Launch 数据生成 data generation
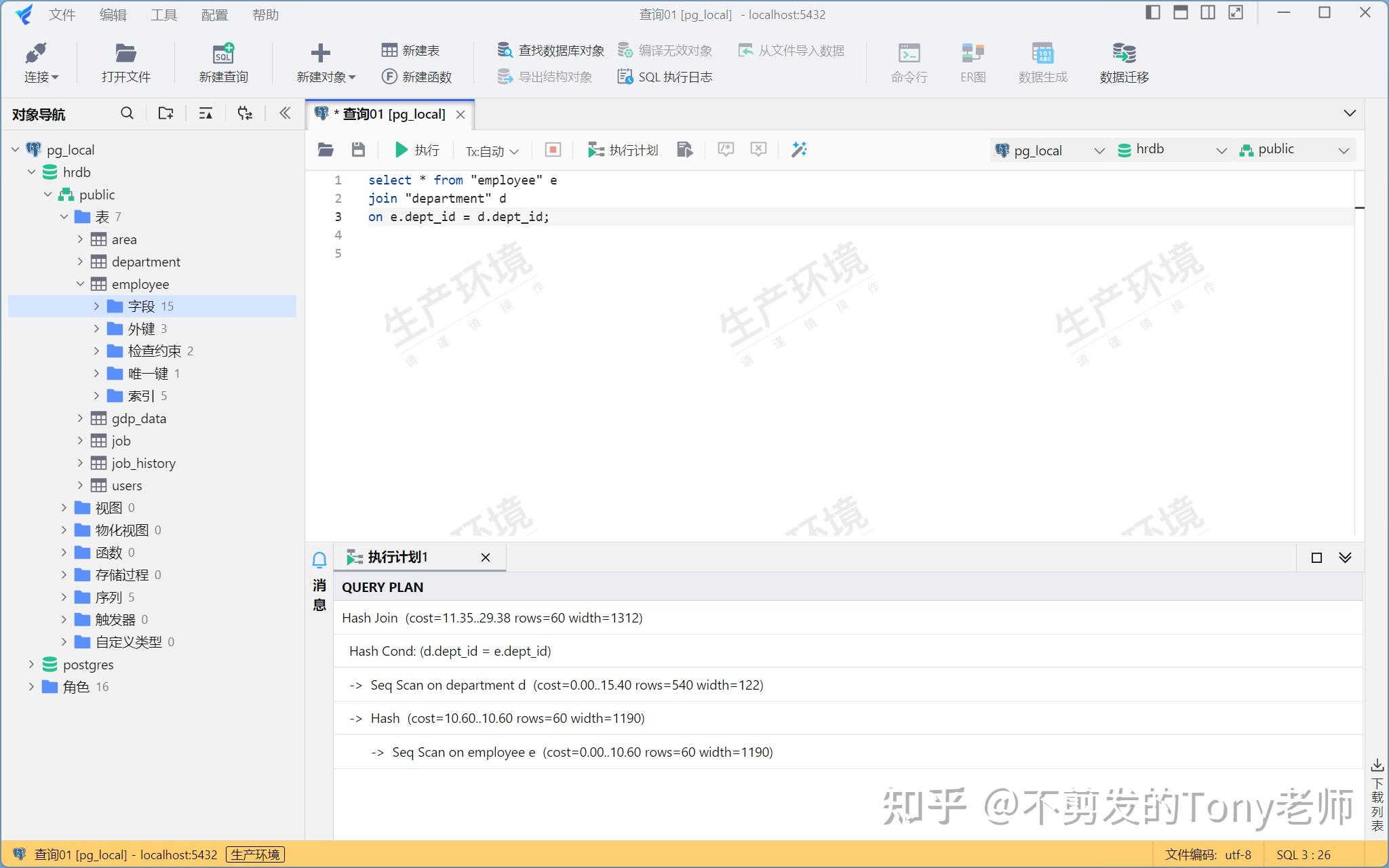 point(1042,61)
